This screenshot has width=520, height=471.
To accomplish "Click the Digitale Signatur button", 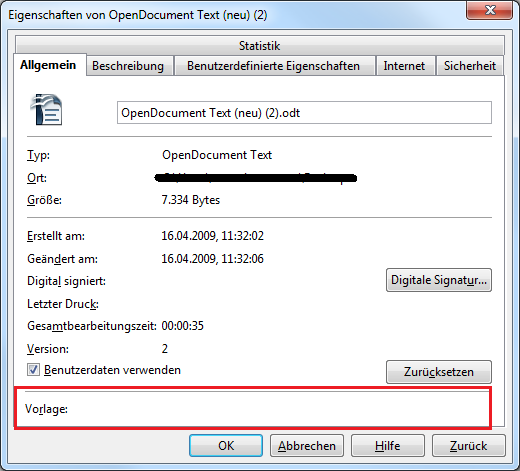I will click(439, 280).
